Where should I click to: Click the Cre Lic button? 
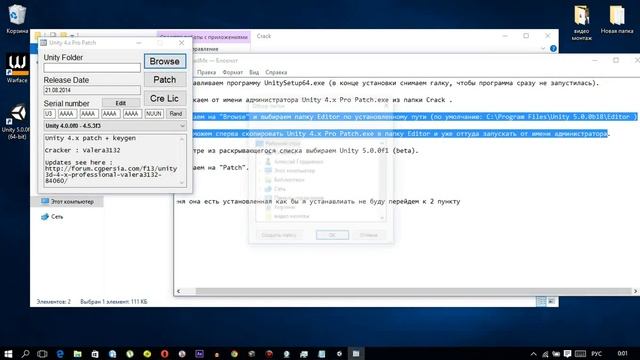[164, 98]
